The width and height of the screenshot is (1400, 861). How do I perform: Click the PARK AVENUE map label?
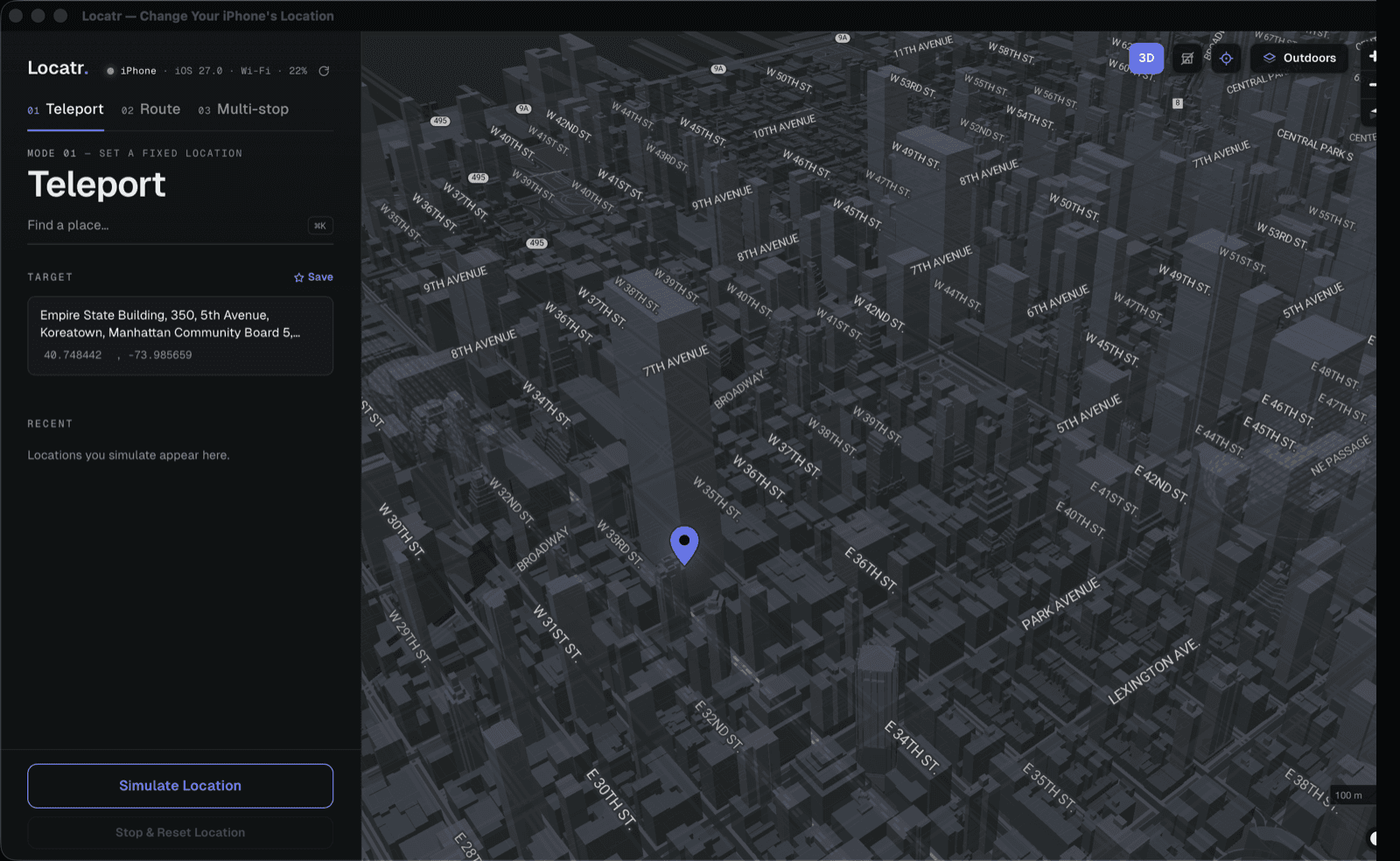(x=1060, y=604)
